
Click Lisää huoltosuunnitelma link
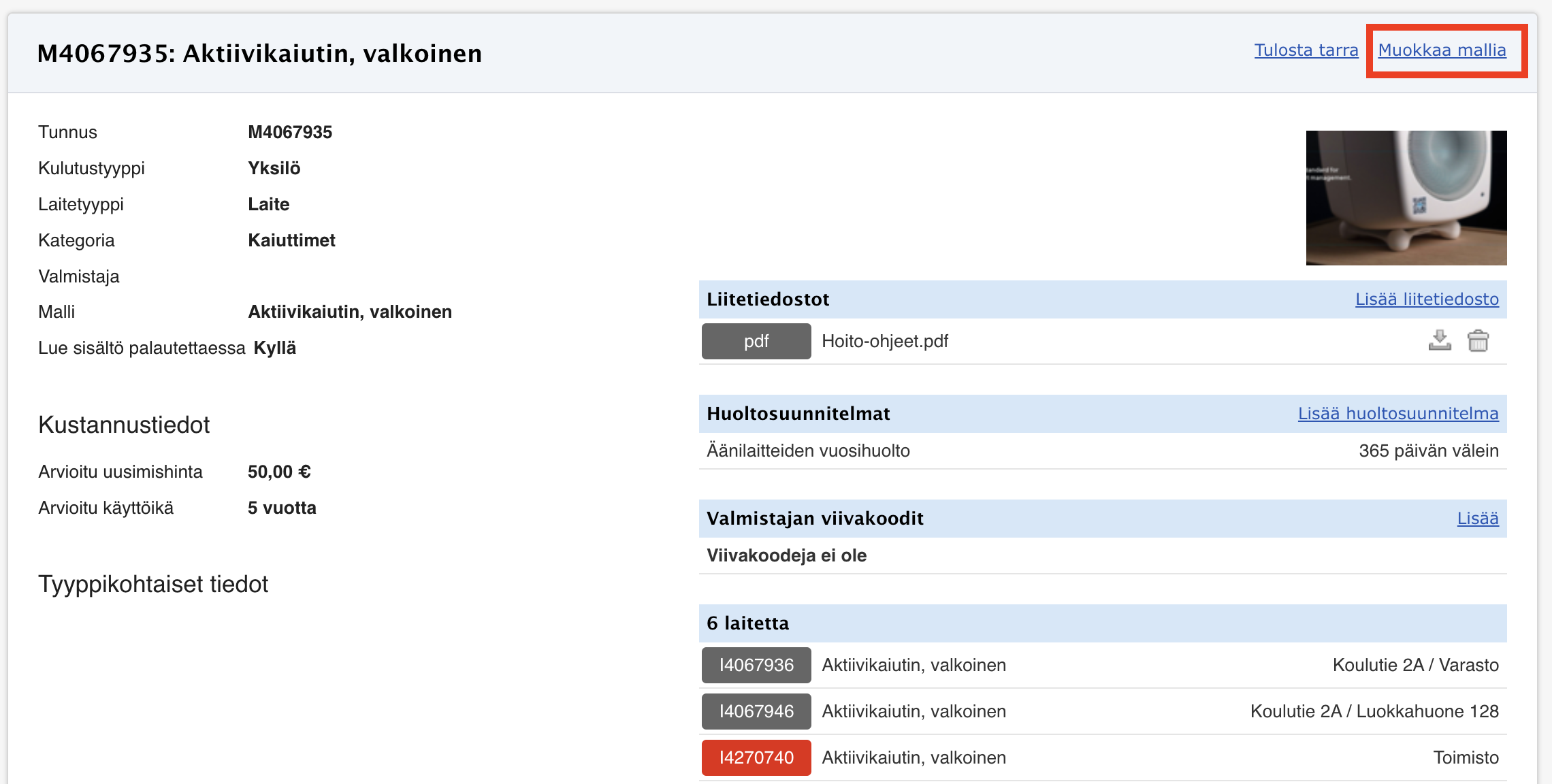[1397, 414]
